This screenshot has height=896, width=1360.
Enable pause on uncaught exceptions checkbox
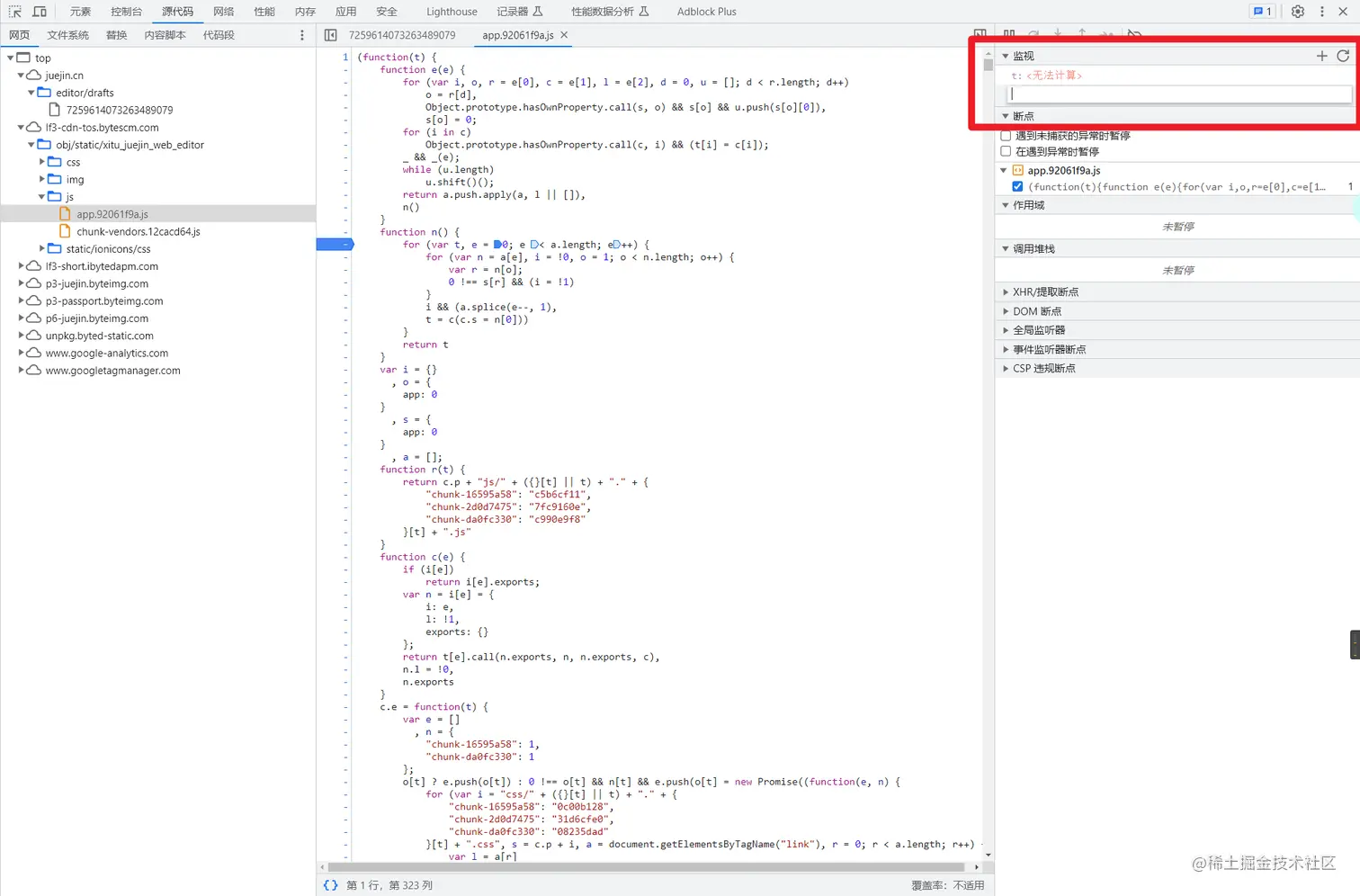[1007, 136]
